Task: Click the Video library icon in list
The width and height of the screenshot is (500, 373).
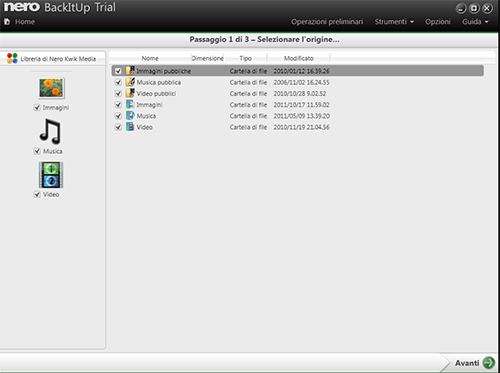Action: click(x=130, y=127)
